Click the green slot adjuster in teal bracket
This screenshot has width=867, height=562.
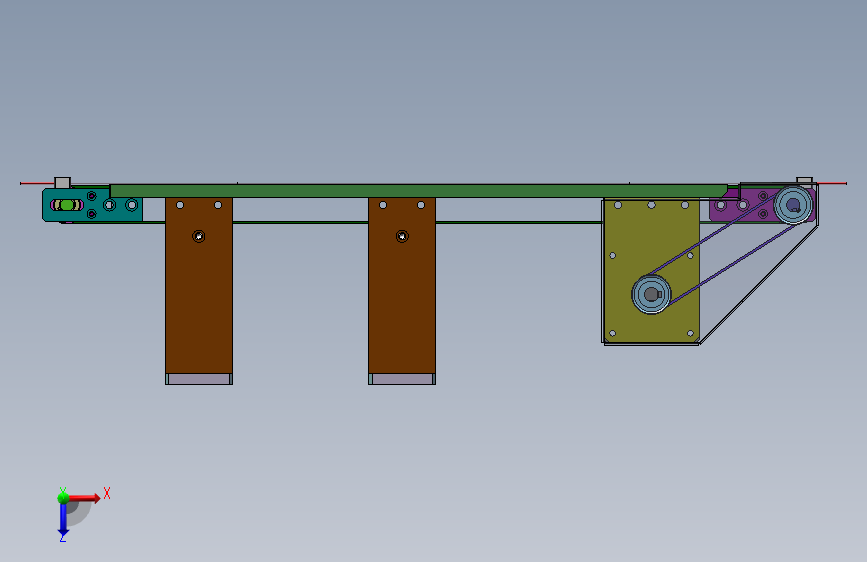point(67,205)
